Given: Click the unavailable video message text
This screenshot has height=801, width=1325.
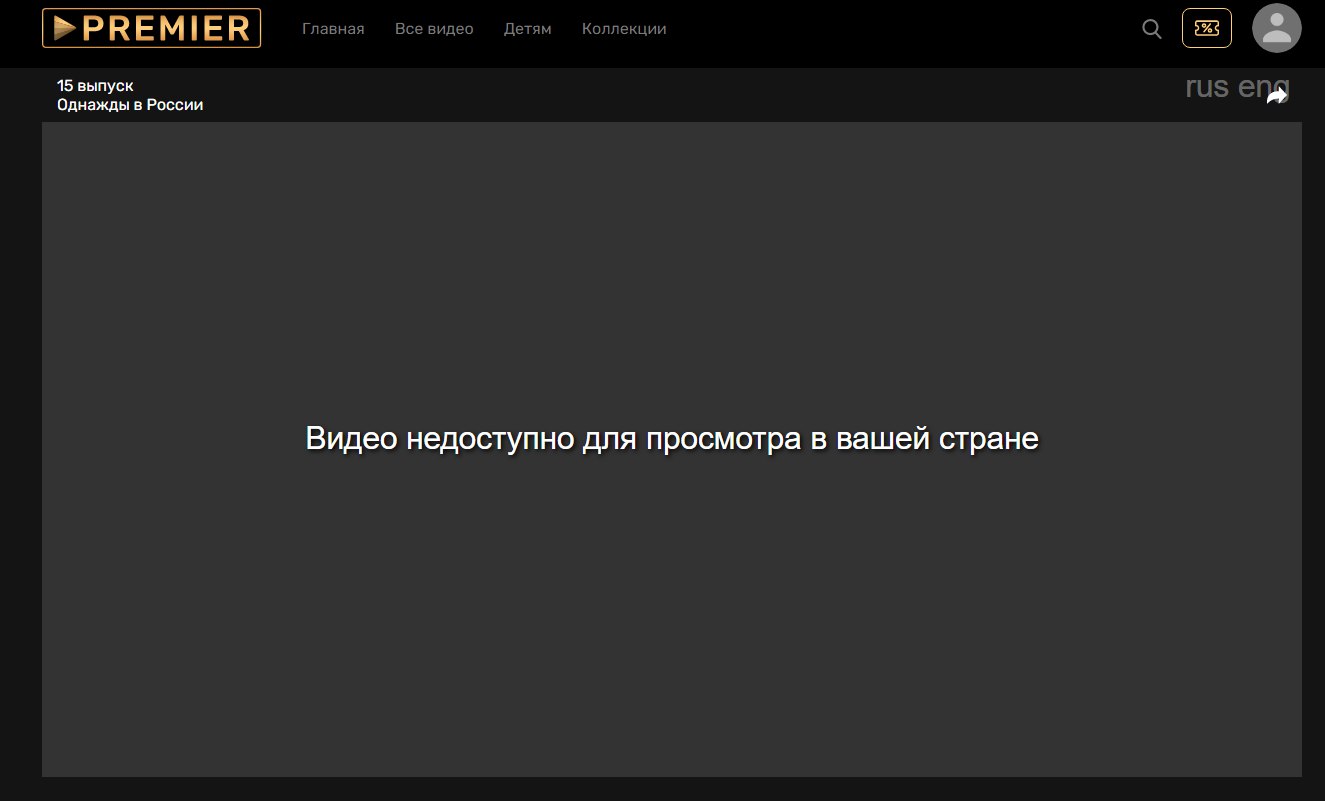Looking at the screenshot, I should click(672, 439).
